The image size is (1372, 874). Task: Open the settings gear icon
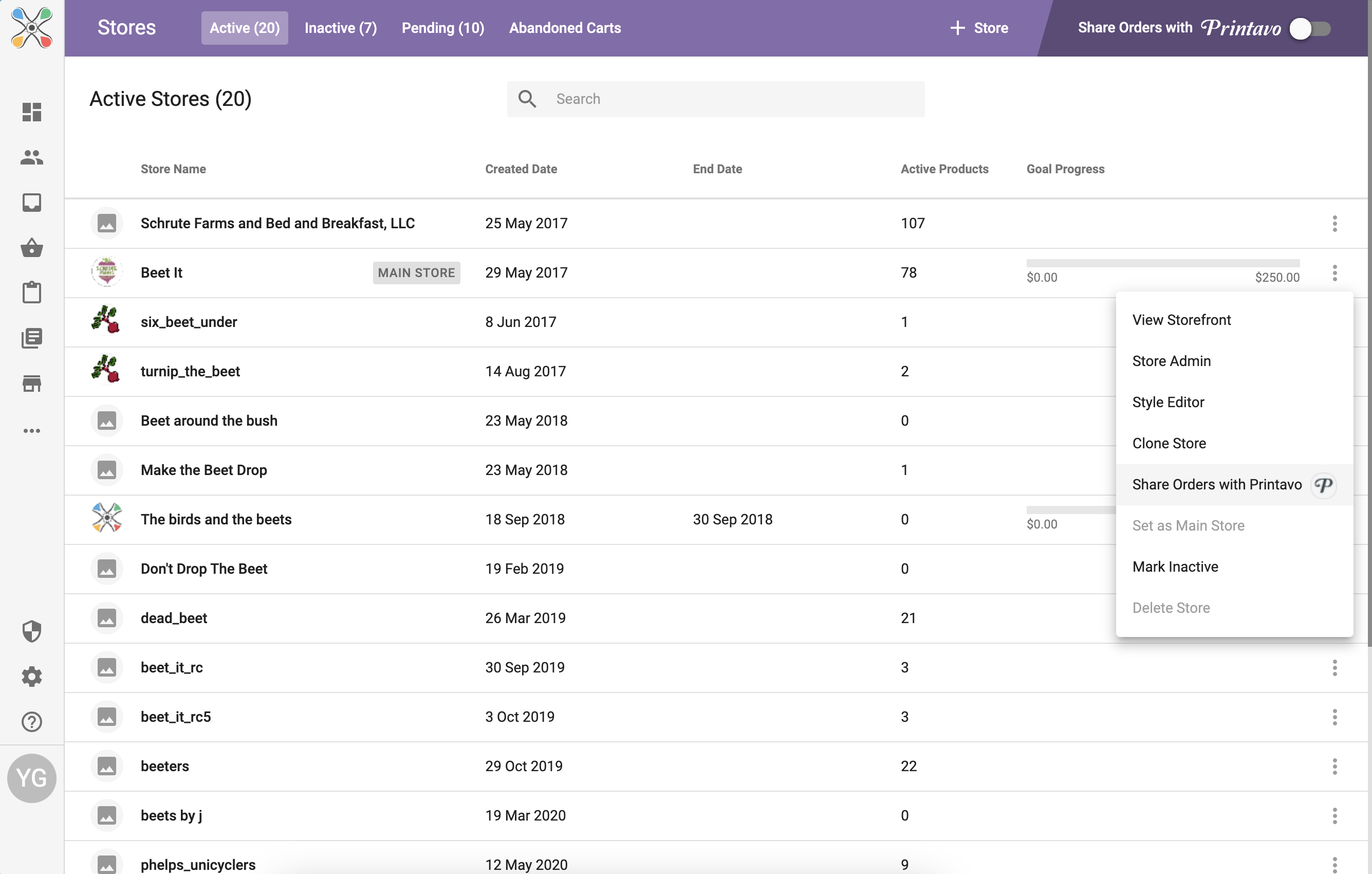[32, 677]
